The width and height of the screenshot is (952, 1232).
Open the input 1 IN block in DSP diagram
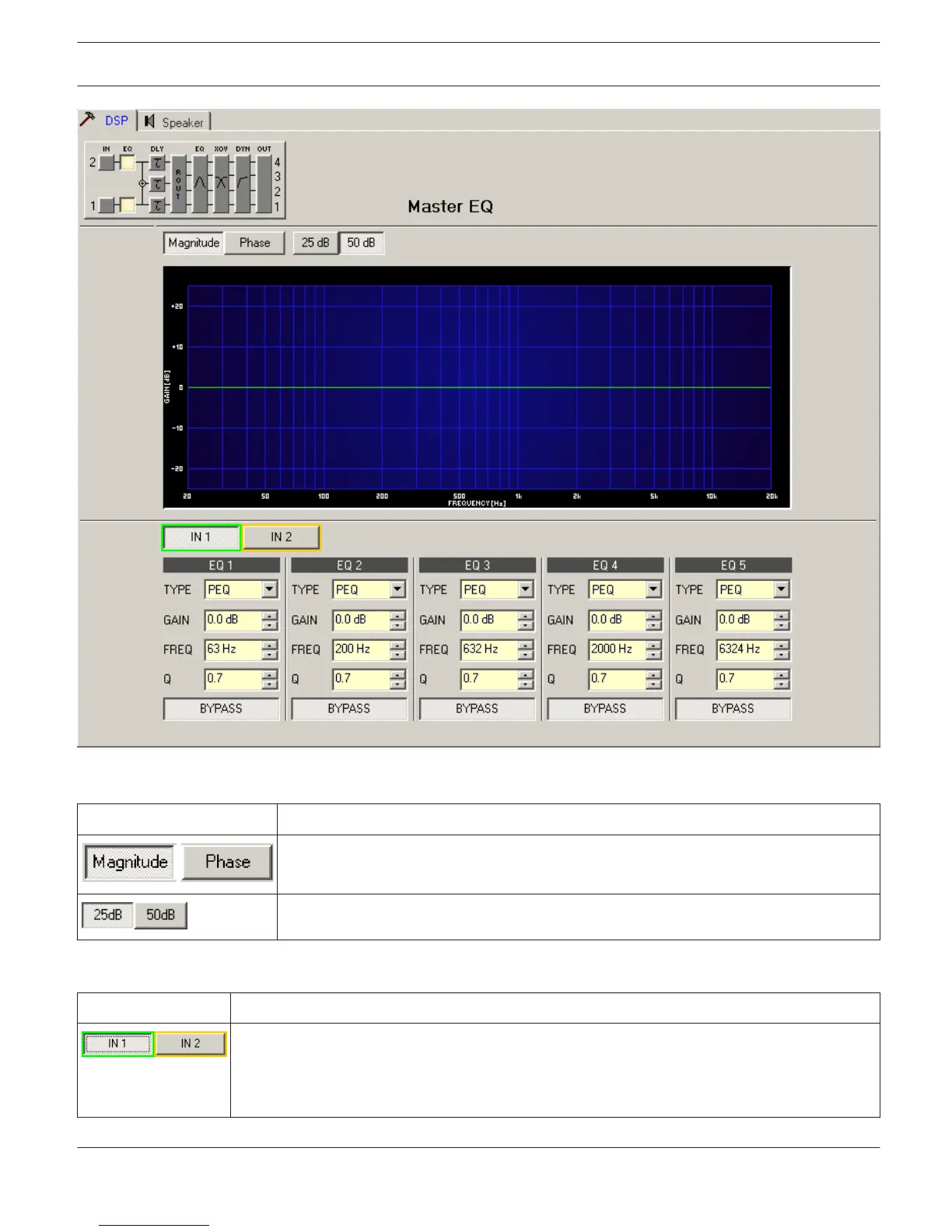click(x=107, y=205)
